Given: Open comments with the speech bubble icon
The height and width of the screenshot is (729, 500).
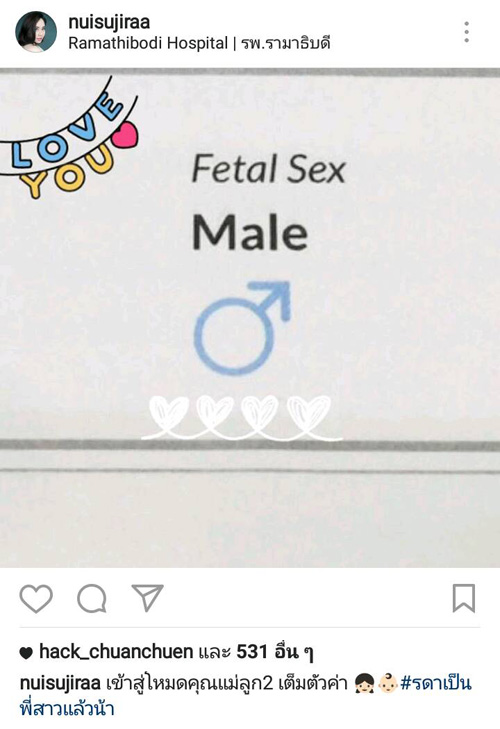Looking at the screenshot, I should tap(92, 598).
